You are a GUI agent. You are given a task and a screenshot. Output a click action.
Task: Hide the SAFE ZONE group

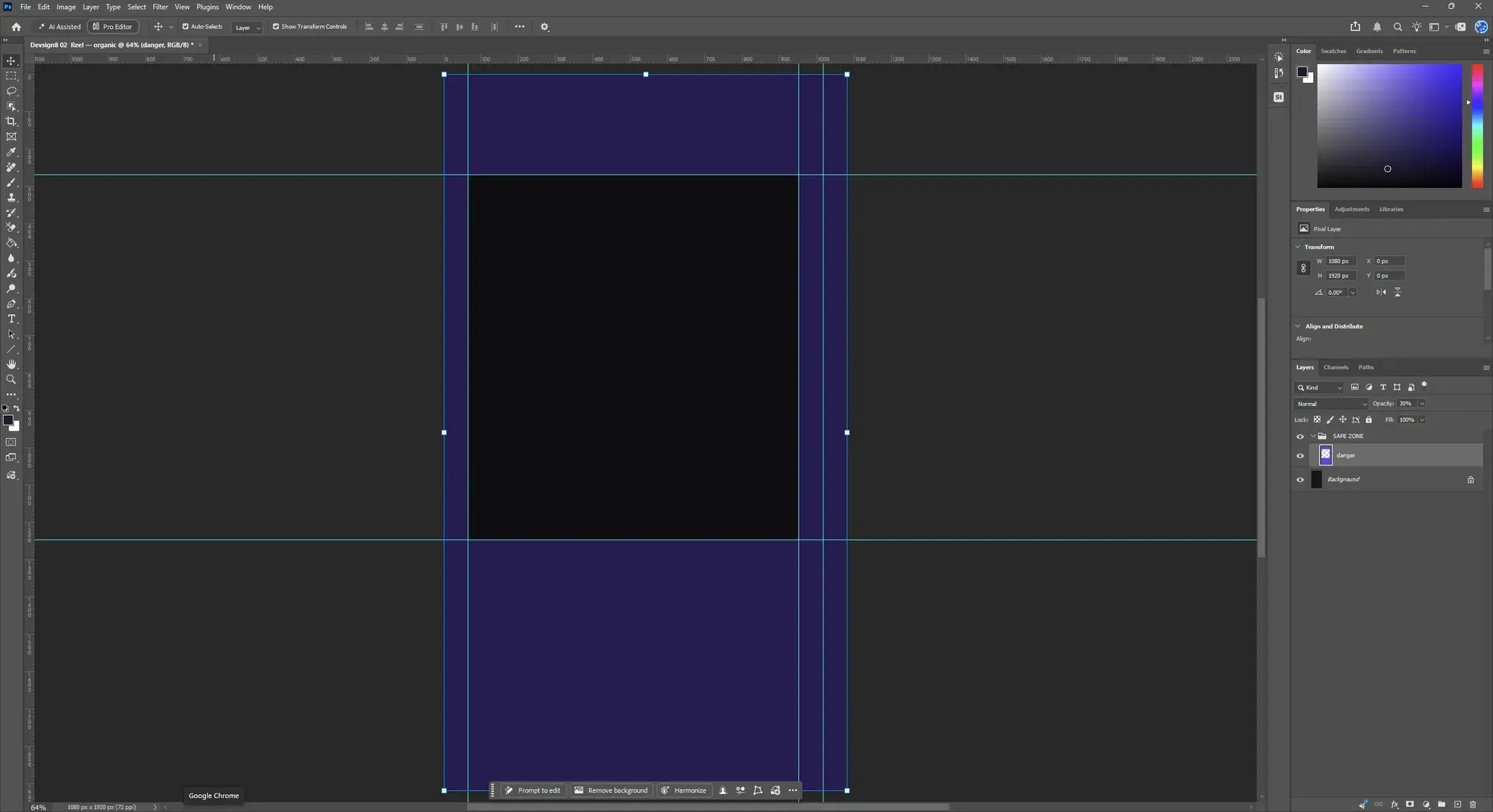1300,437
